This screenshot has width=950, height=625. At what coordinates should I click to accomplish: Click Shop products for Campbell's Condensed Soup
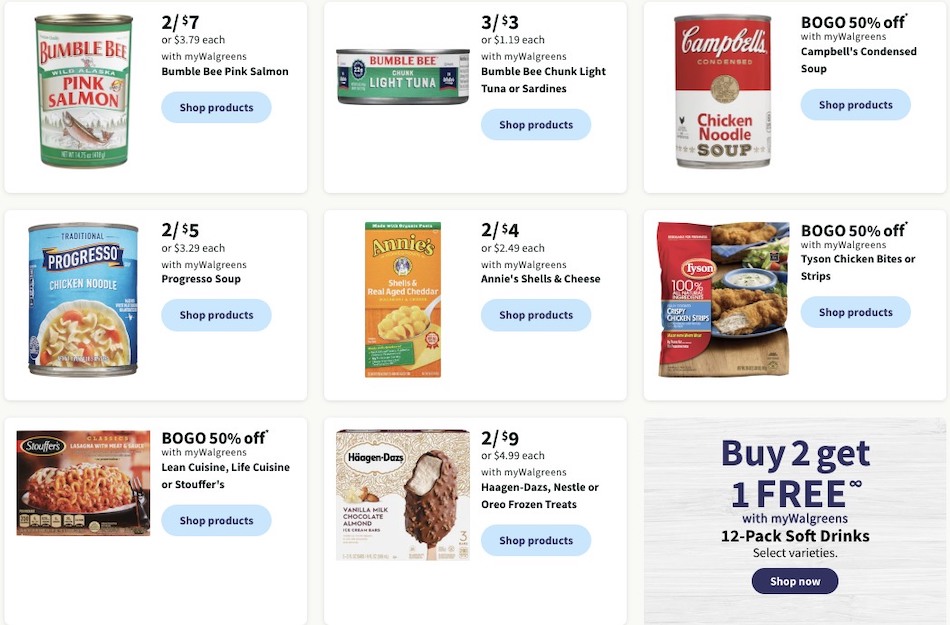(x=856, y=104)
